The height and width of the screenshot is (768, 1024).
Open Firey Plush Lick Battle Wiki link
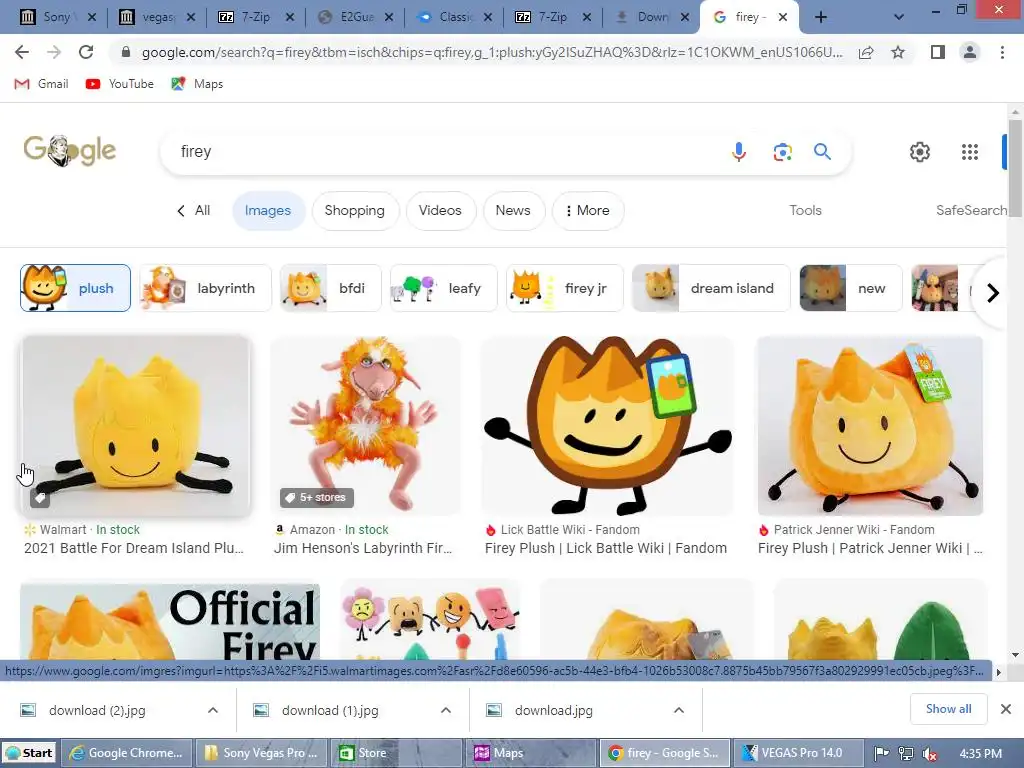pyautogui.click(x=605, y=548)
